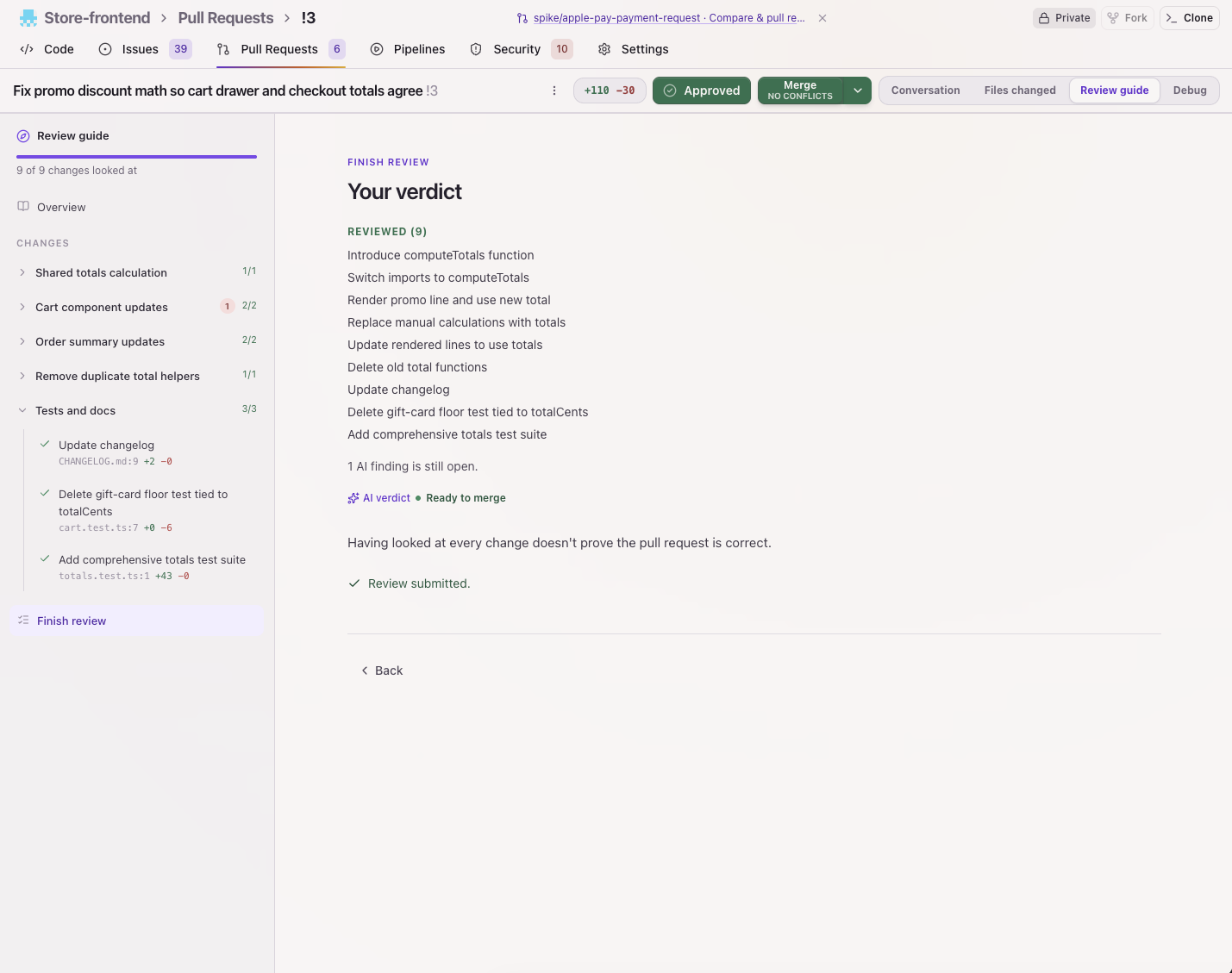The width and height of the screenshot is (1232, 973).
Task: Click red badge 1 on Cart component updates
Action: [x=228, y=306]
